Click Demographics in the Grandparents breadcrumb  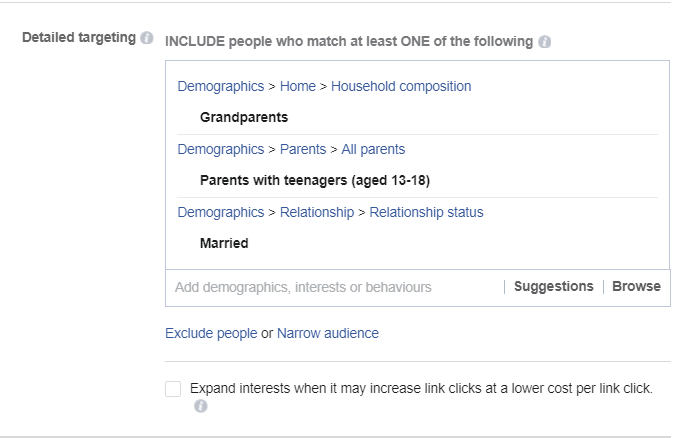pos(221,86)
